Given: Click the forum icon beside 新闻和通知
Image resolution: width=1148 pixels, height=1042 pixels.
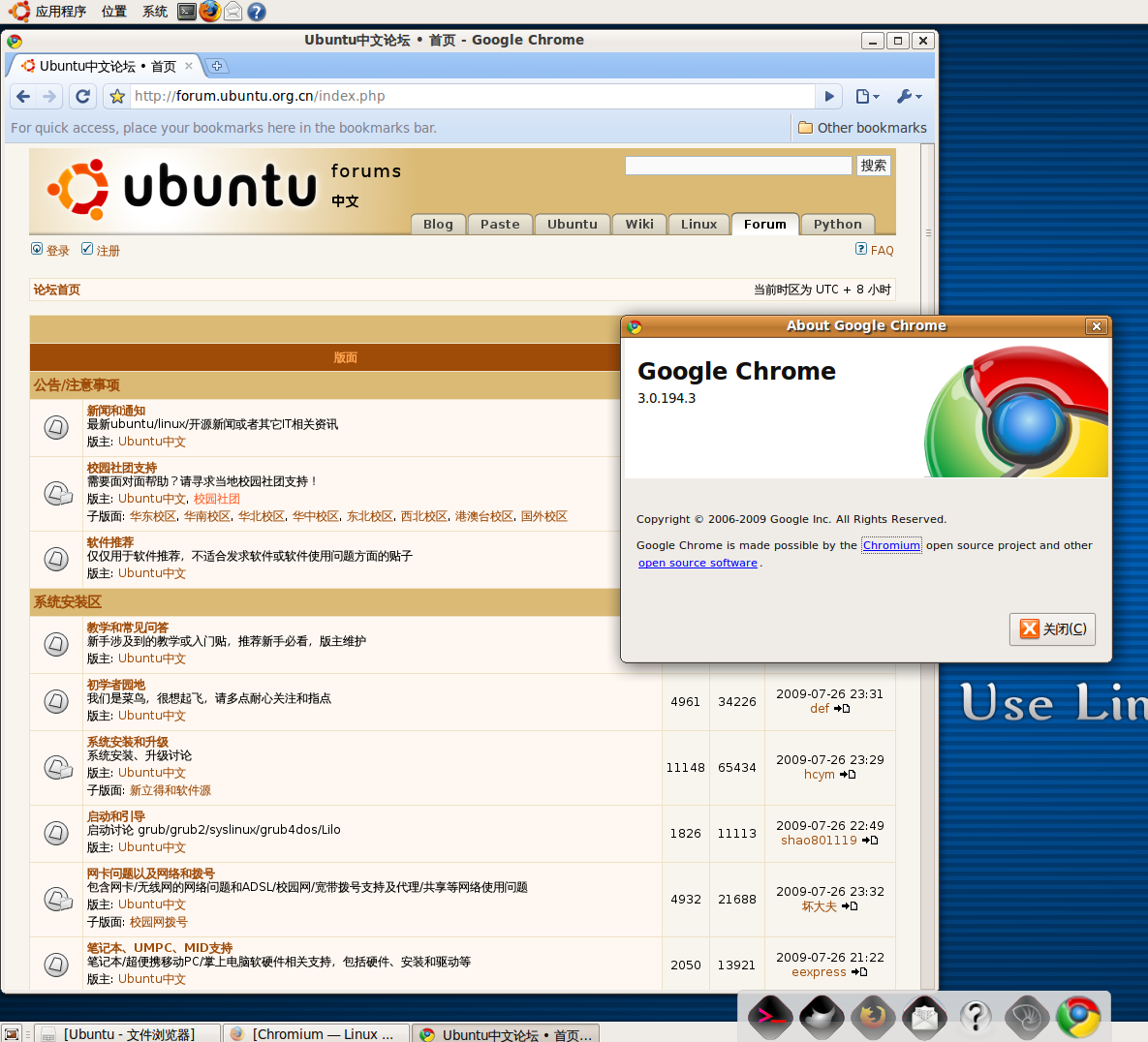Looking at the screenshot, I should [56, 427].
